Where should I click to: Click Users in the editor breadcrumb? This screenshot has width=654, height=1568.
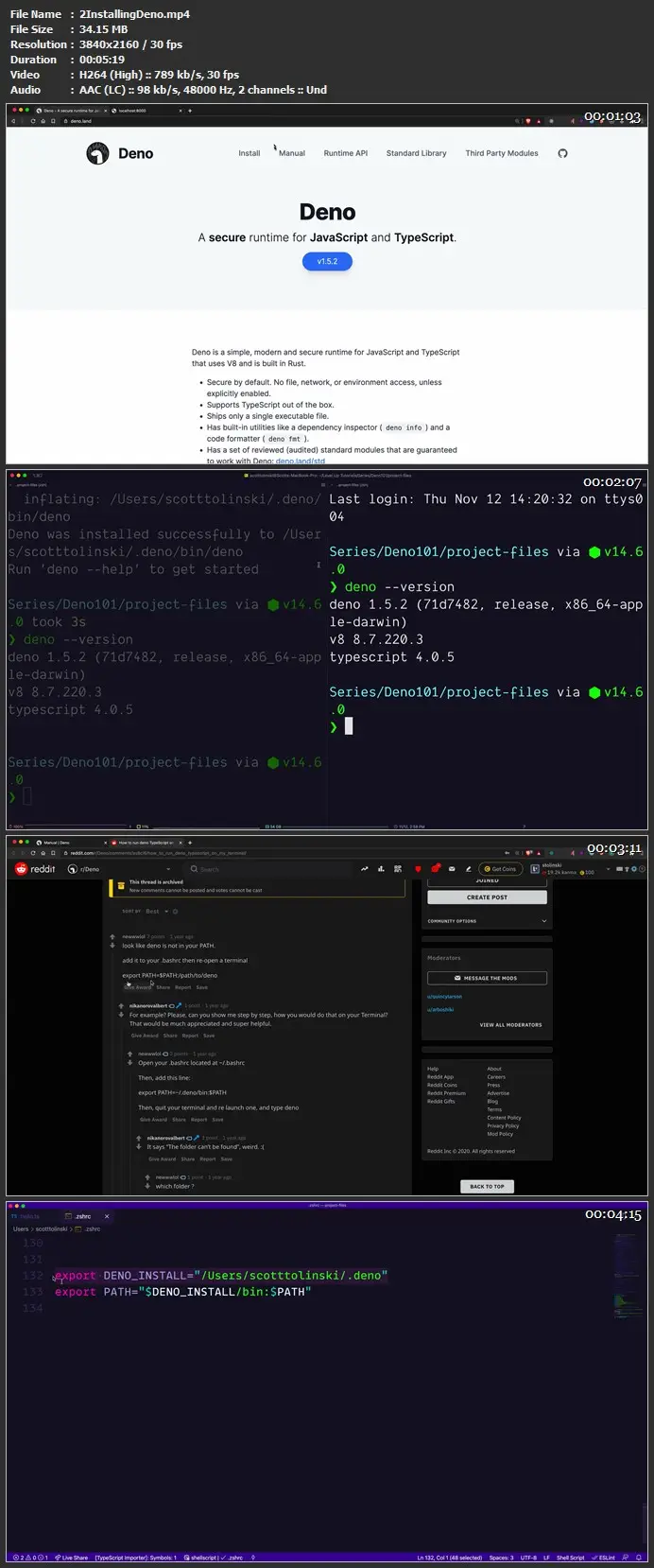[x=20, y=1229]
